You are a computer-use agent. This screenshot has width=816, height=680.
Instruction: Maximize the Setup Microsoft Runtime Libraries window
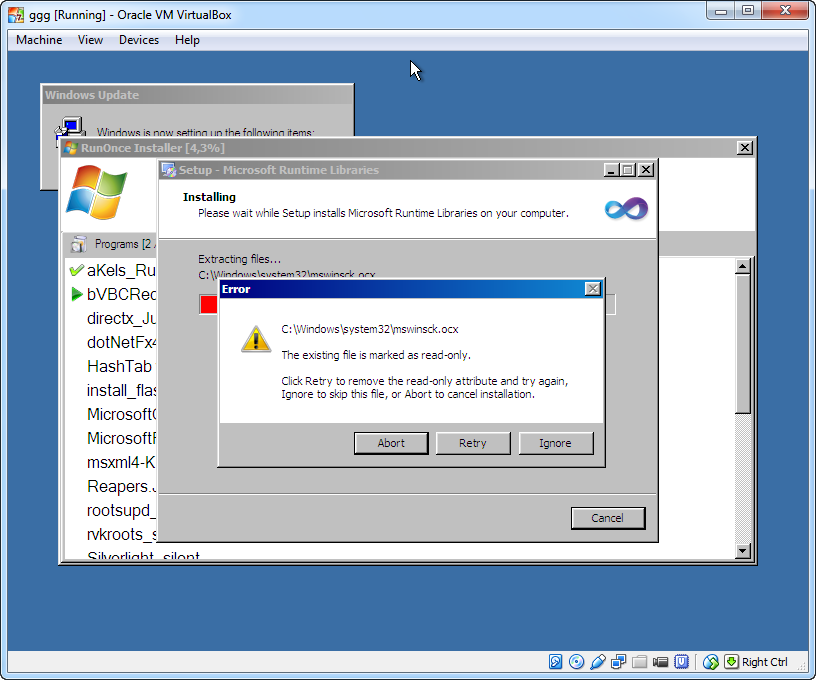click(628, 170)
